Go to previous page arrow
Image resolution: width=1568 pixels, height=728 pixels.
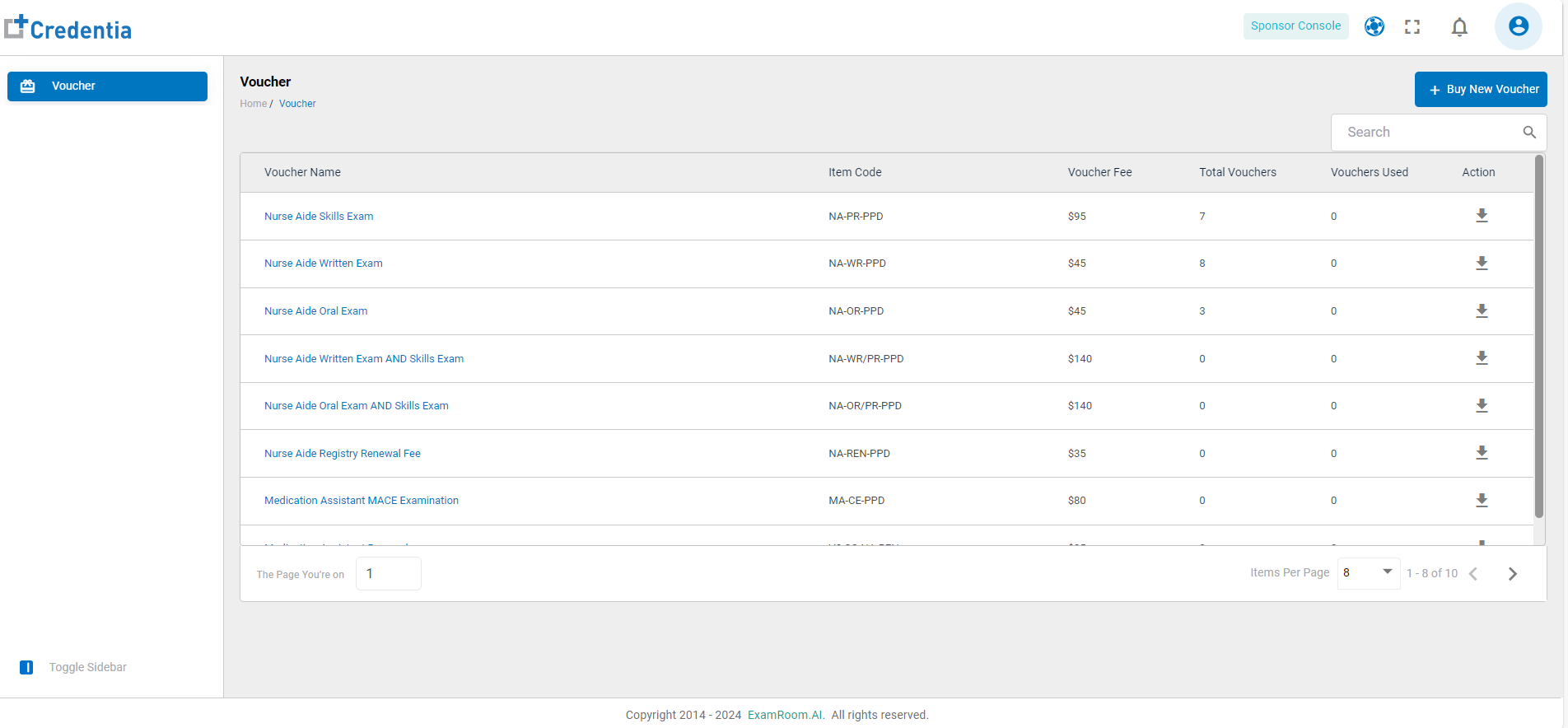point(1473,574)
